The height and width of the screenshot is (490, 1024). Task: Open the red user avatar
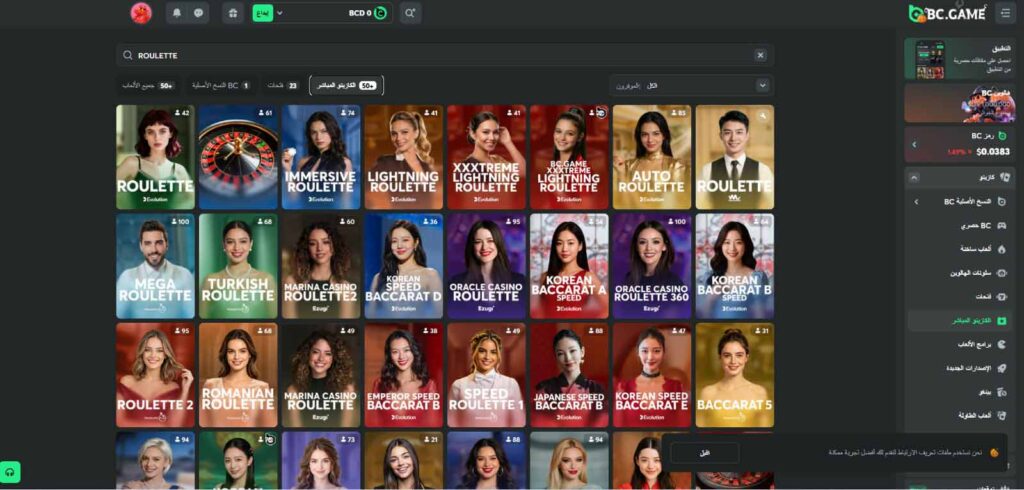[141, 12]
